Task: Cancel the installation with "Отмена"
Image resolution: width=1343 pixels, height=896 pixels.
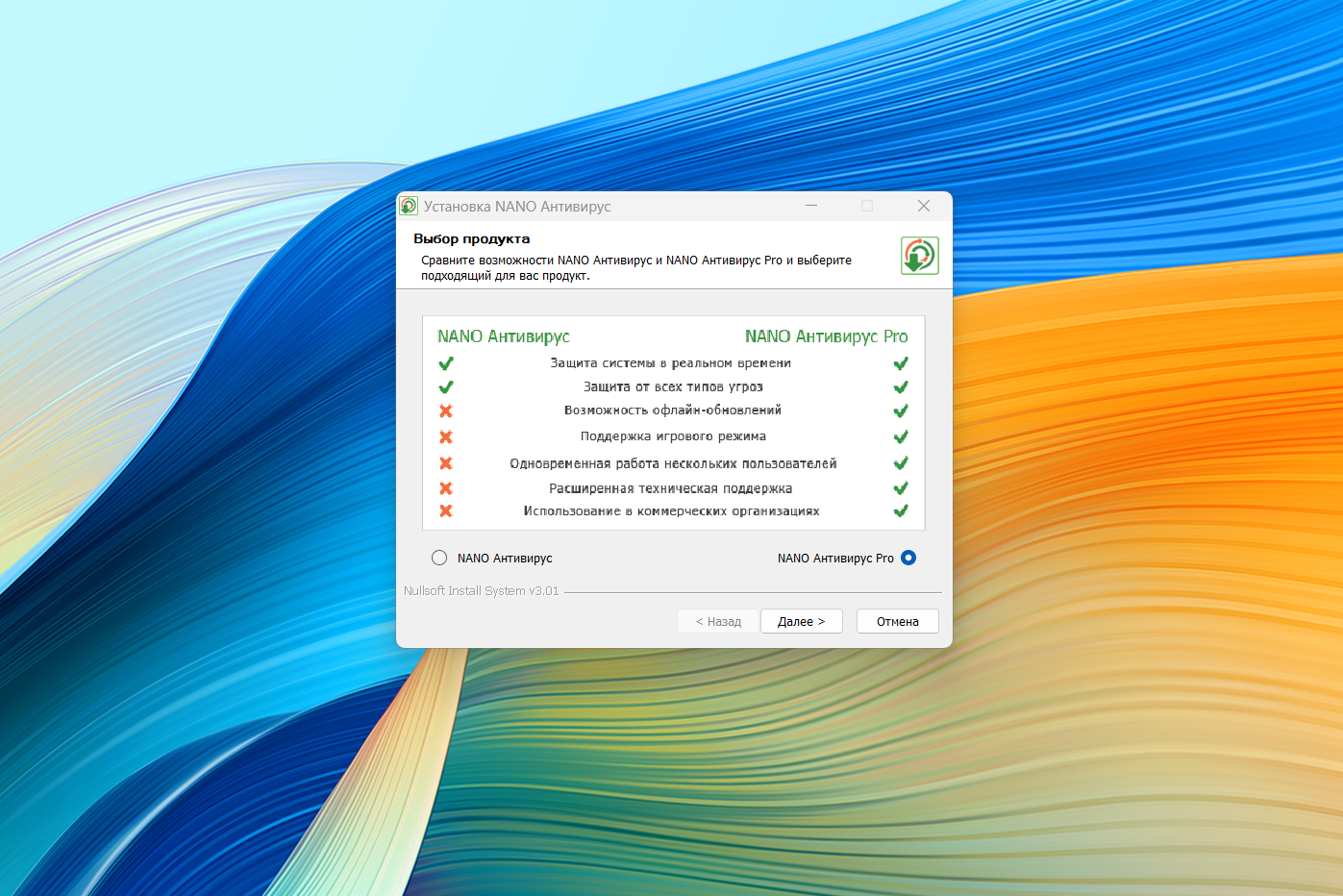Action: point(898,621)
